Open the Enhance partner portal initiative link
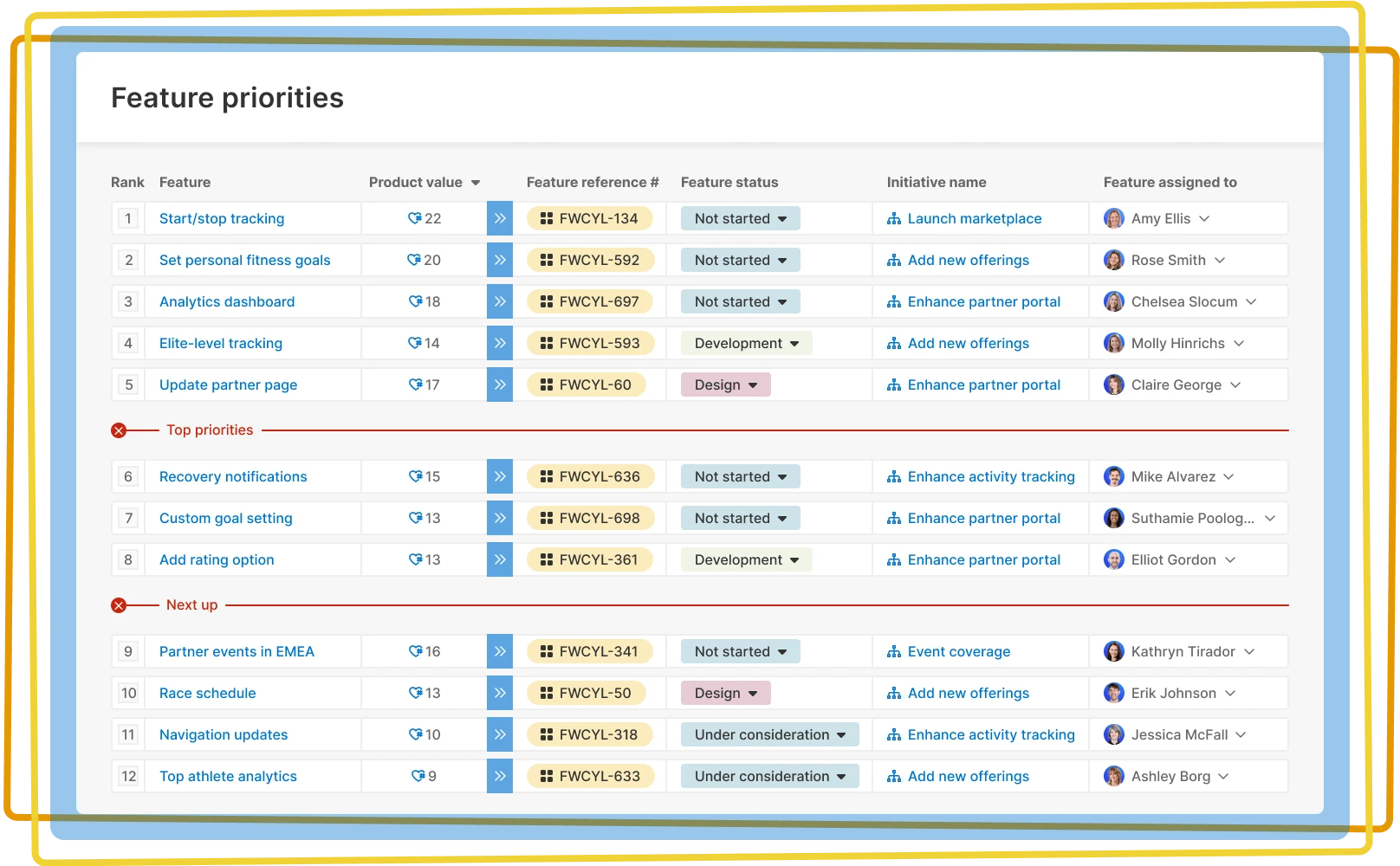The height and width of the screenshot is (866, 1400). pyautogui.click(x=984, y=301)
